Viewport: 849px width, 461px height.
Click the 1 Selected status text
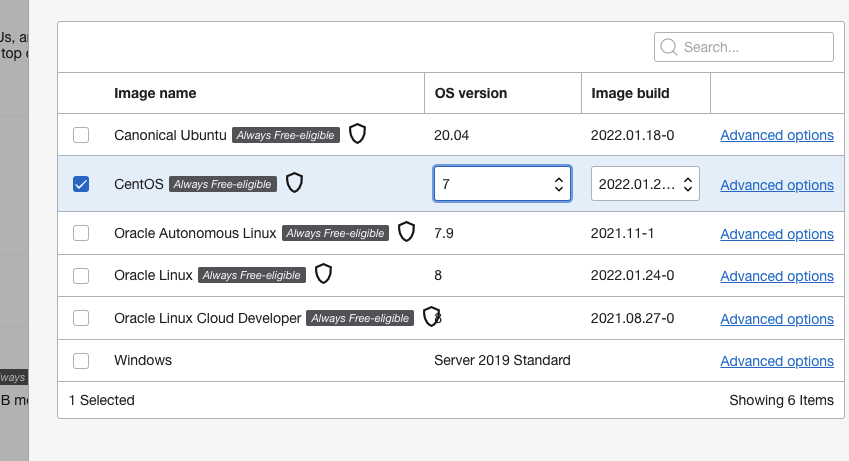coord(102,400)
